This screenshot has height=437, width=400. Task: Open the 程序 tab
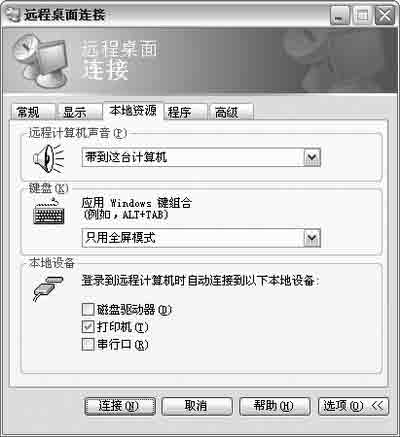pos(185,112)
